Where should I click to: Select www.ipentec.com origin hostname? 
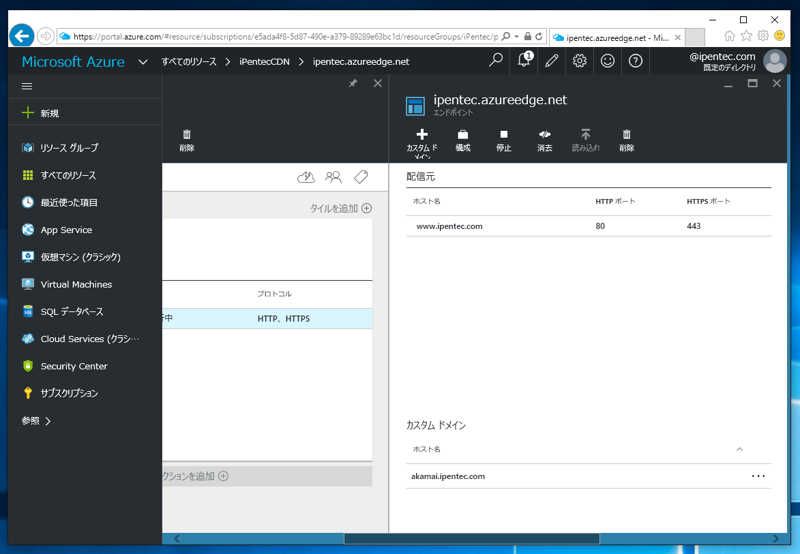[449, 226]
